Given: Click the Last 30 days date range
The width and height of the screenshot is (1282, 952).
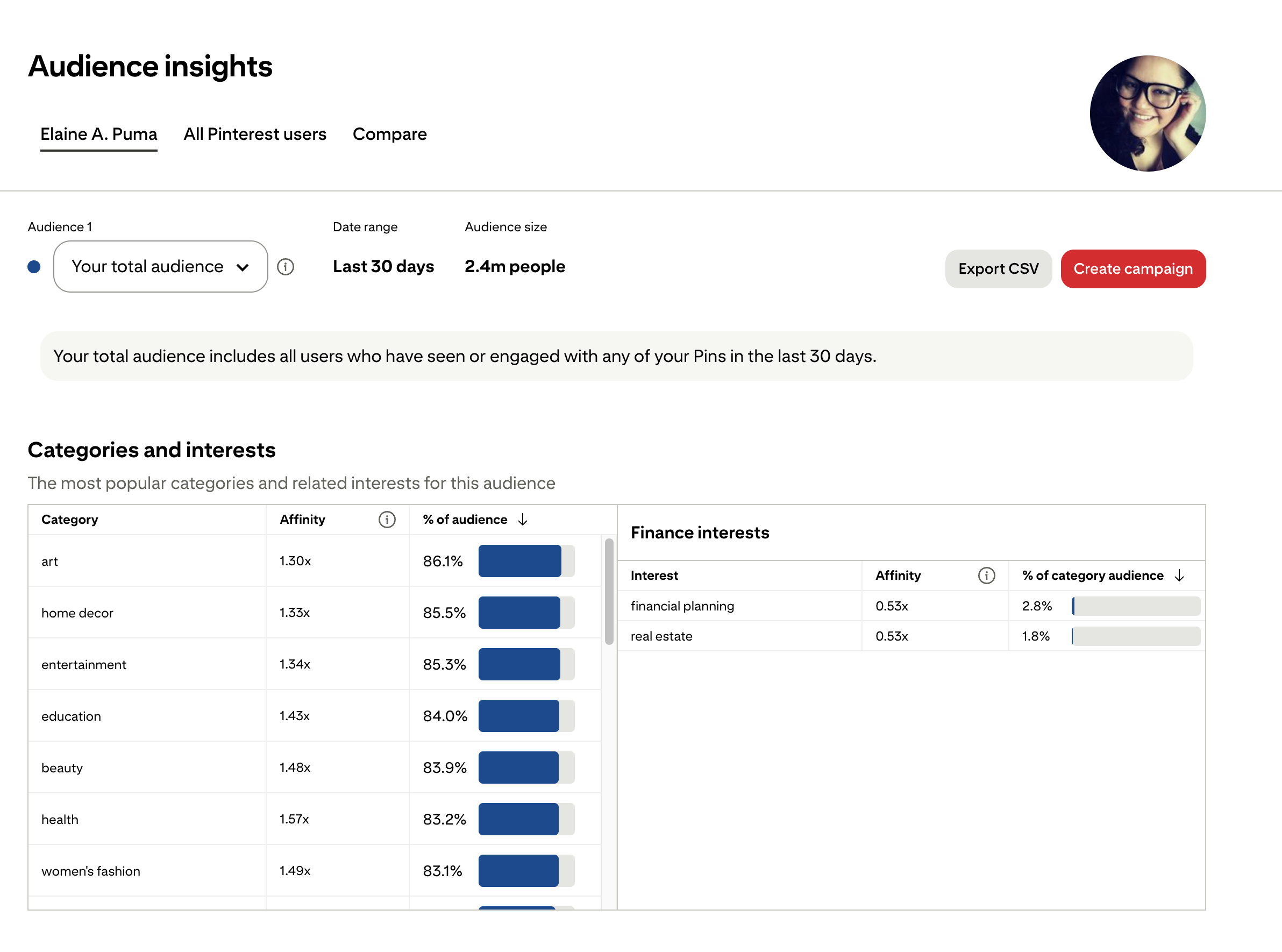Looking at the screenshot, I should (x=383, y=267).
